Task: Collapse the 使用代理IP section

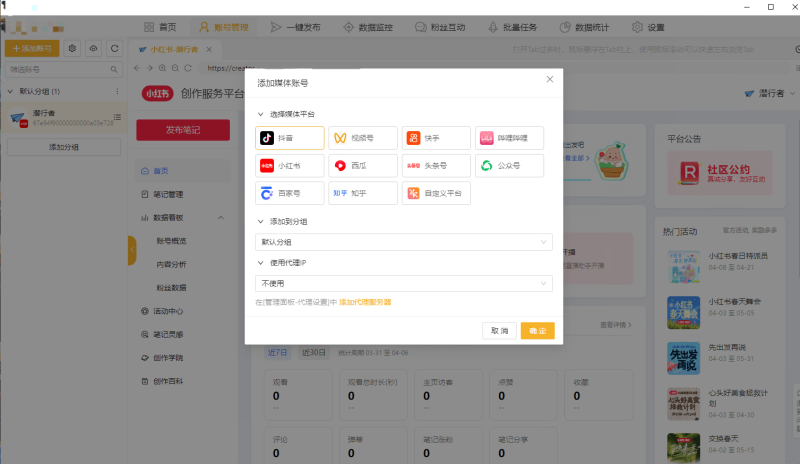Action: point(260,263)
